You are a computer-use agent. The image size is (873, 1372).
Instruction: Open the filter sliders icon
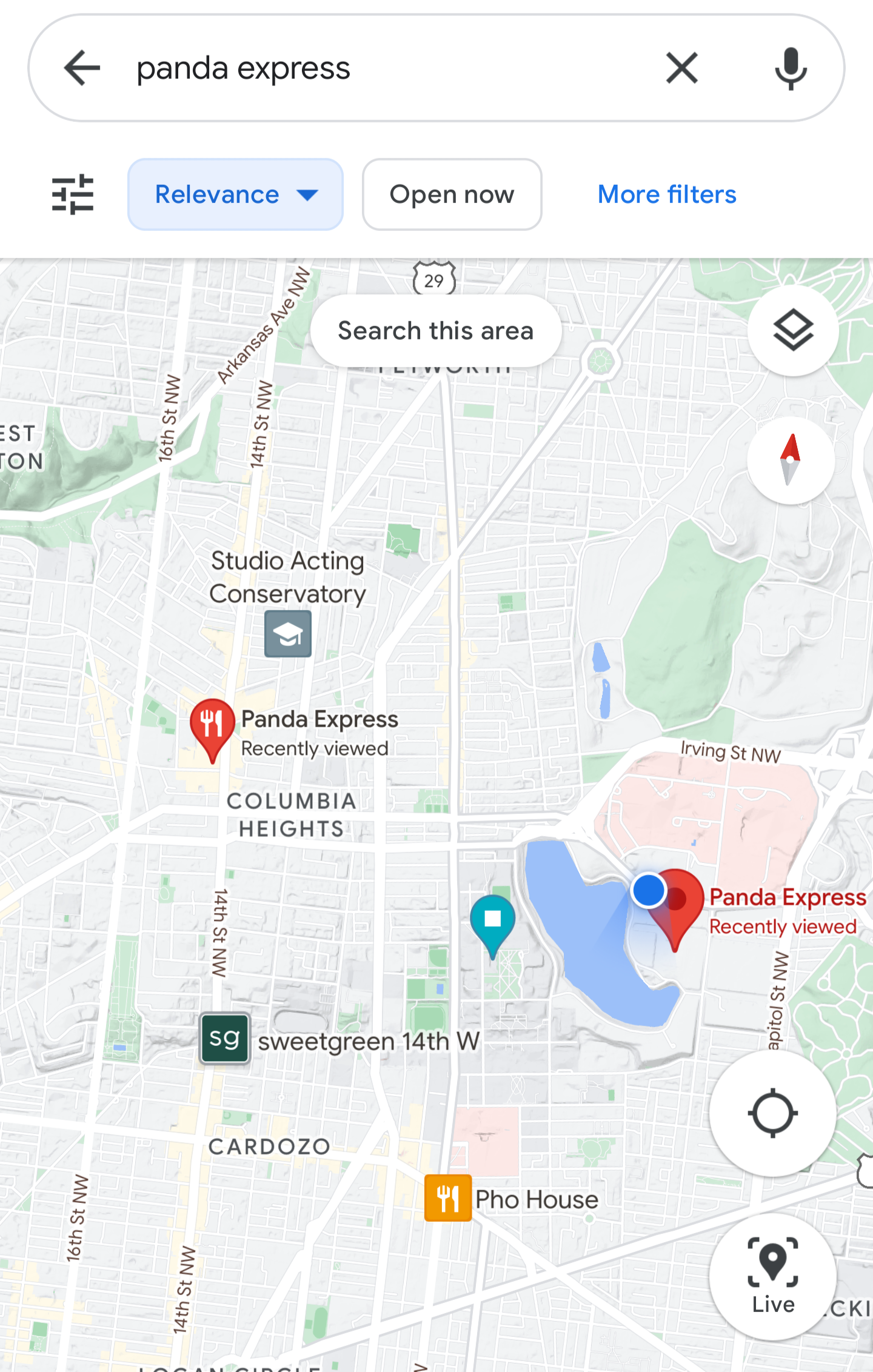coord(73,195)
